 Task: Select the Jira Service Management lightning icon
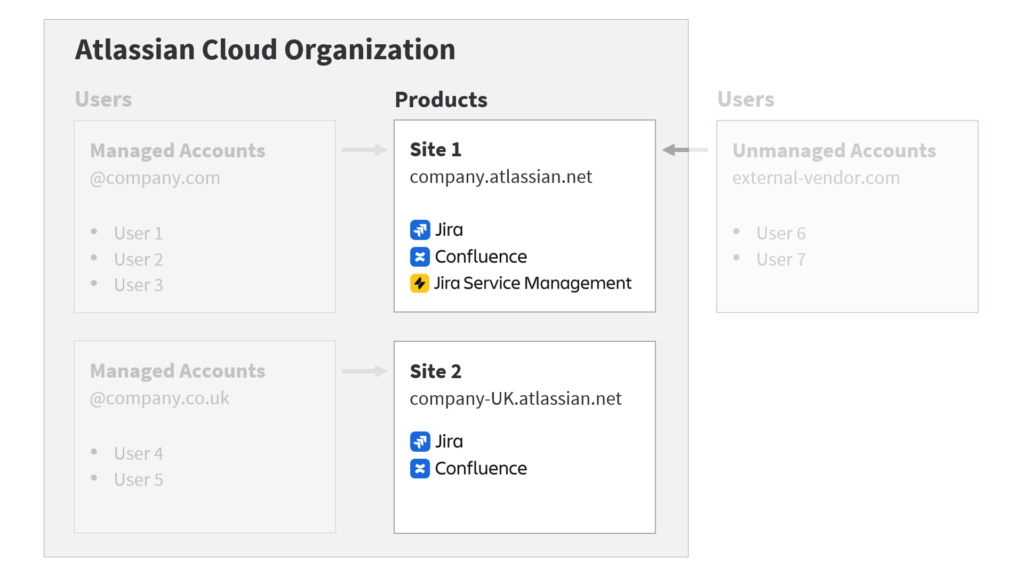[x=420, y=284]
